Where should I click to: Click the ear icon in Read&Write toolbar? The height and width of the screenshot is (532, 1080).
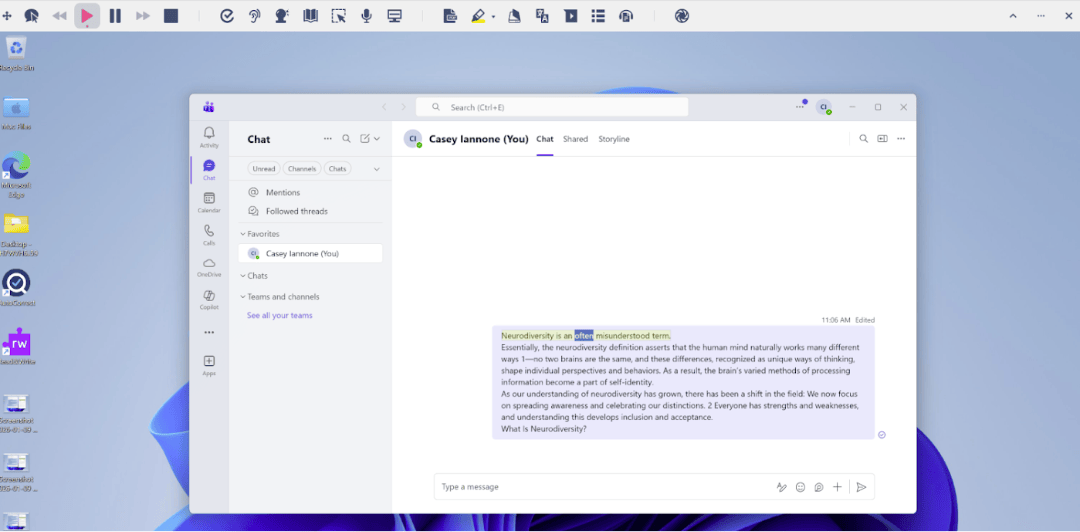pos(255,16)
